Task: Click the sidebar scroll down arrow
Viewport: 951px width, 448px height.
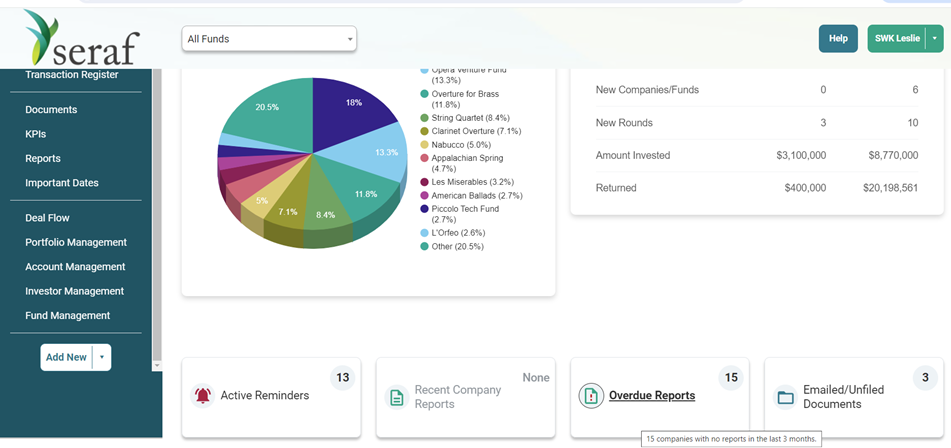Action: (157, 366)
